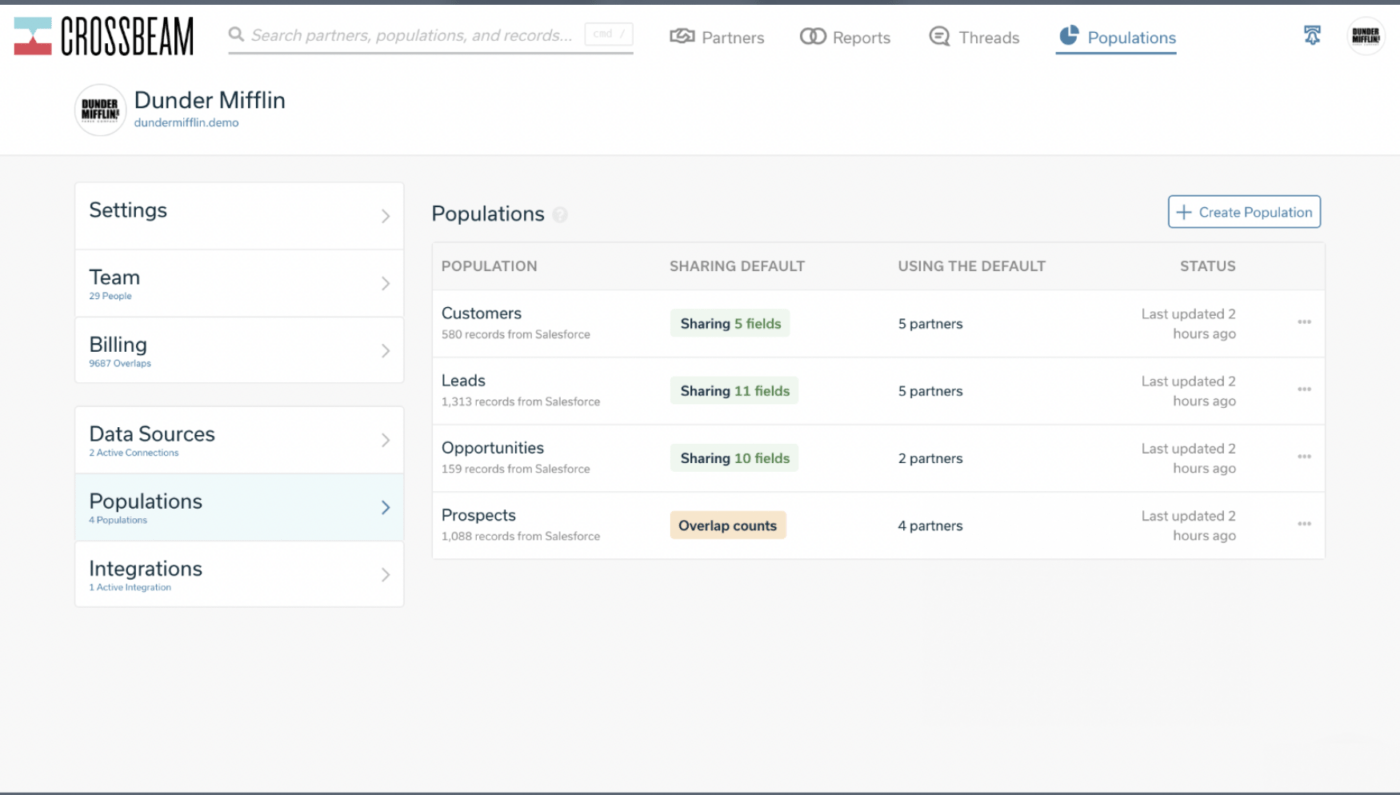
Task: Click '4 partners' in the Prospects row
Action: click(x=930, y=526)
